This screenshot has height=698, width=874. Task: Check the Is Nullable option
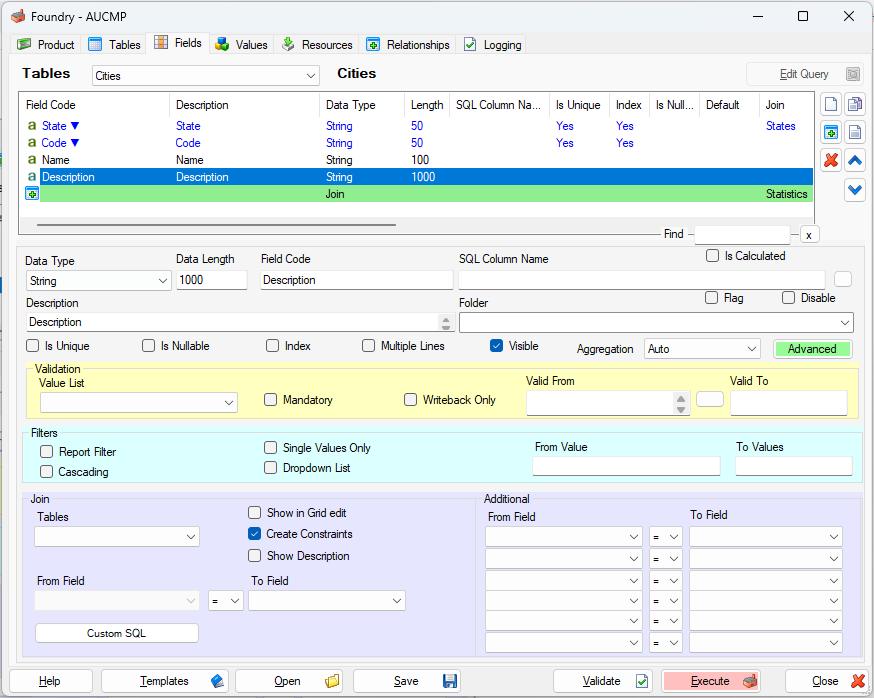tap(148, 346)
